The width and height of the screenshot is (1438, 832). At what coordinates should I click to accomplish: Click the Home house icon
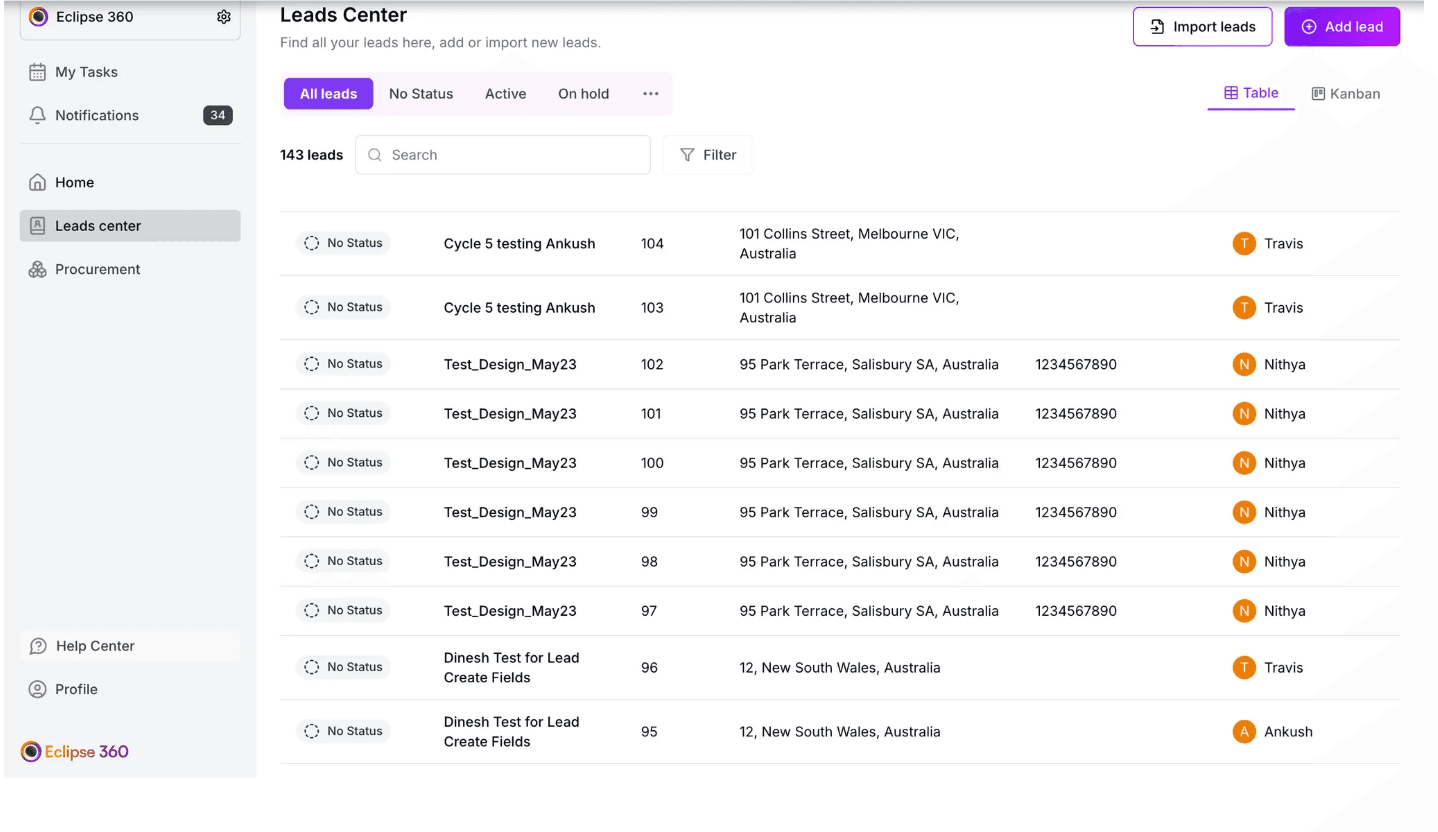click(x=38, y=182)
